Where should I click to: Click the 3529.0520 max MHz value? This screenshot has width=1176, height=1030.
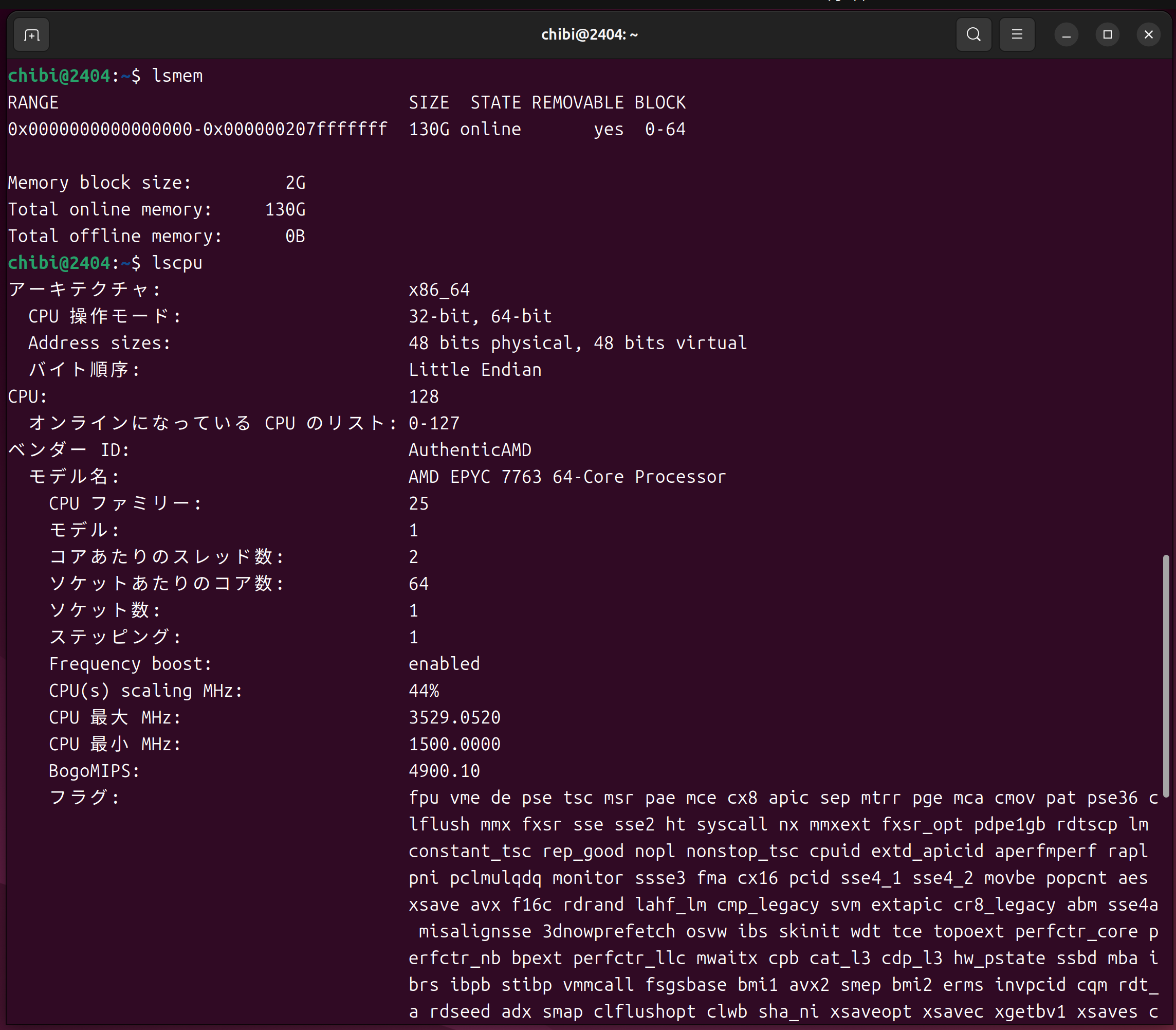click(454, 717)
